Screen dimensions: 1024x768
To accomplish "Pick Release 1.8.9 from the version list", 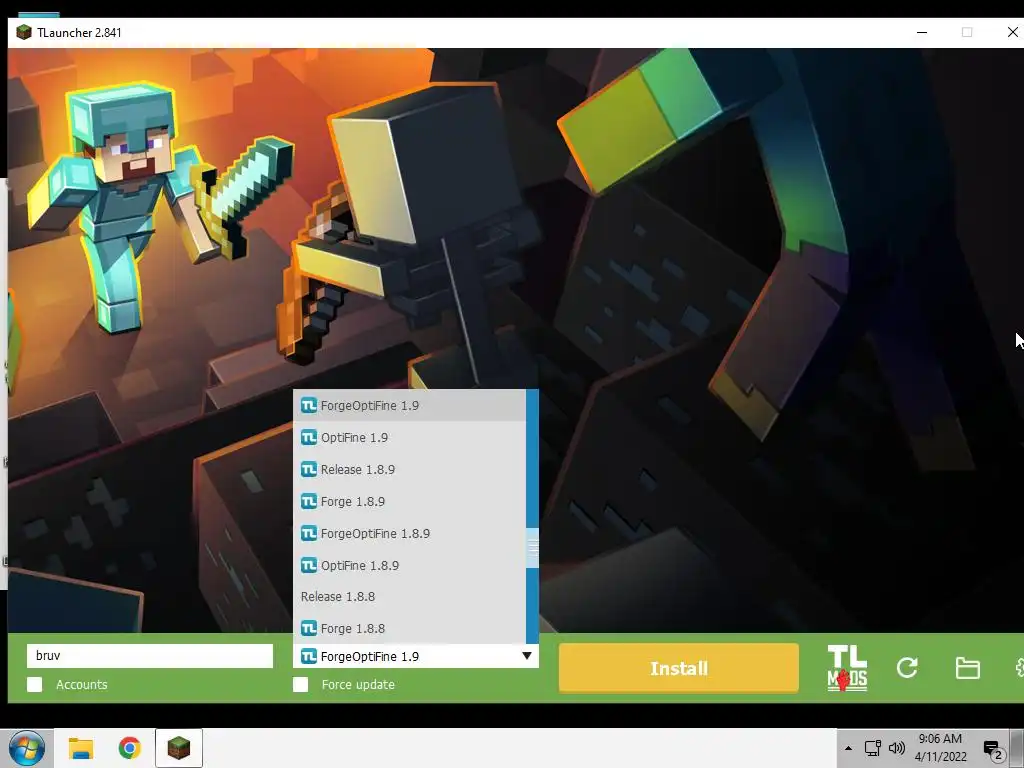I will tap(409, 470).
